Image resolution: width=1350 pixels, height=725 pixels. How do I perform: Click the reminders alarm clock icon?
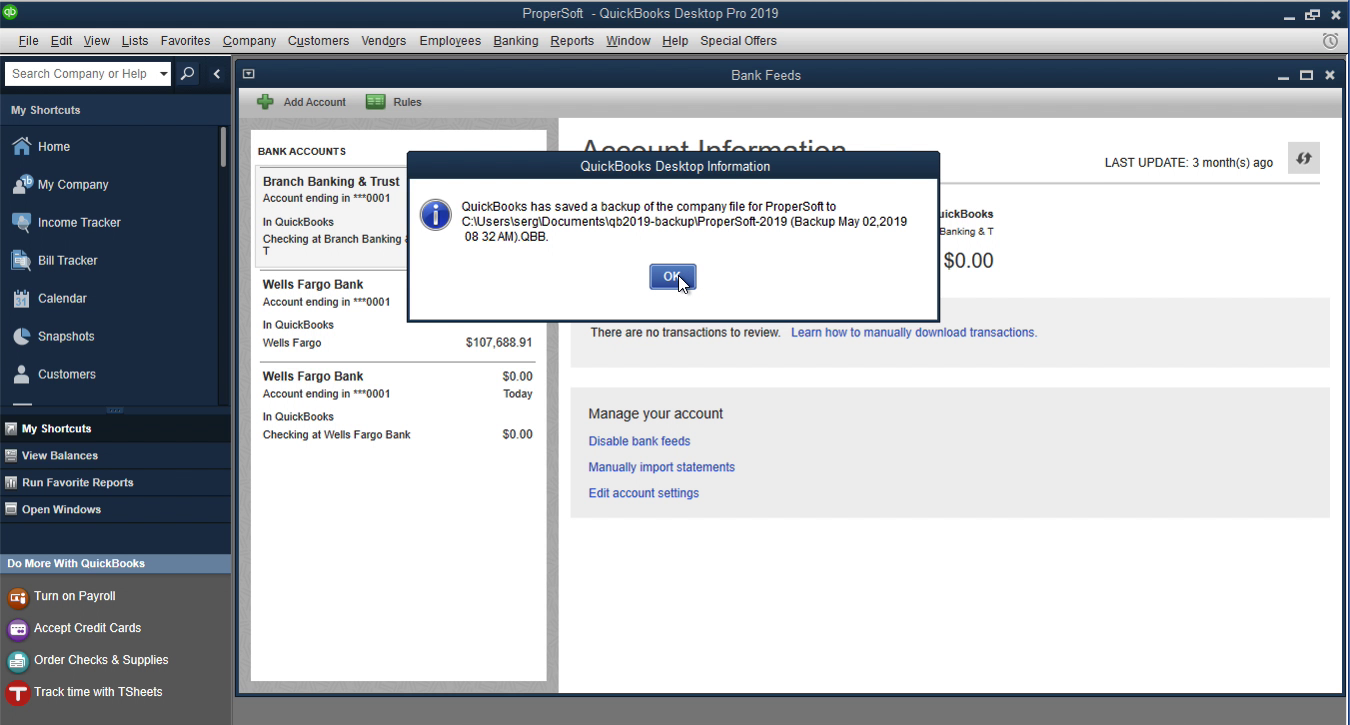tap(1330, 41)
